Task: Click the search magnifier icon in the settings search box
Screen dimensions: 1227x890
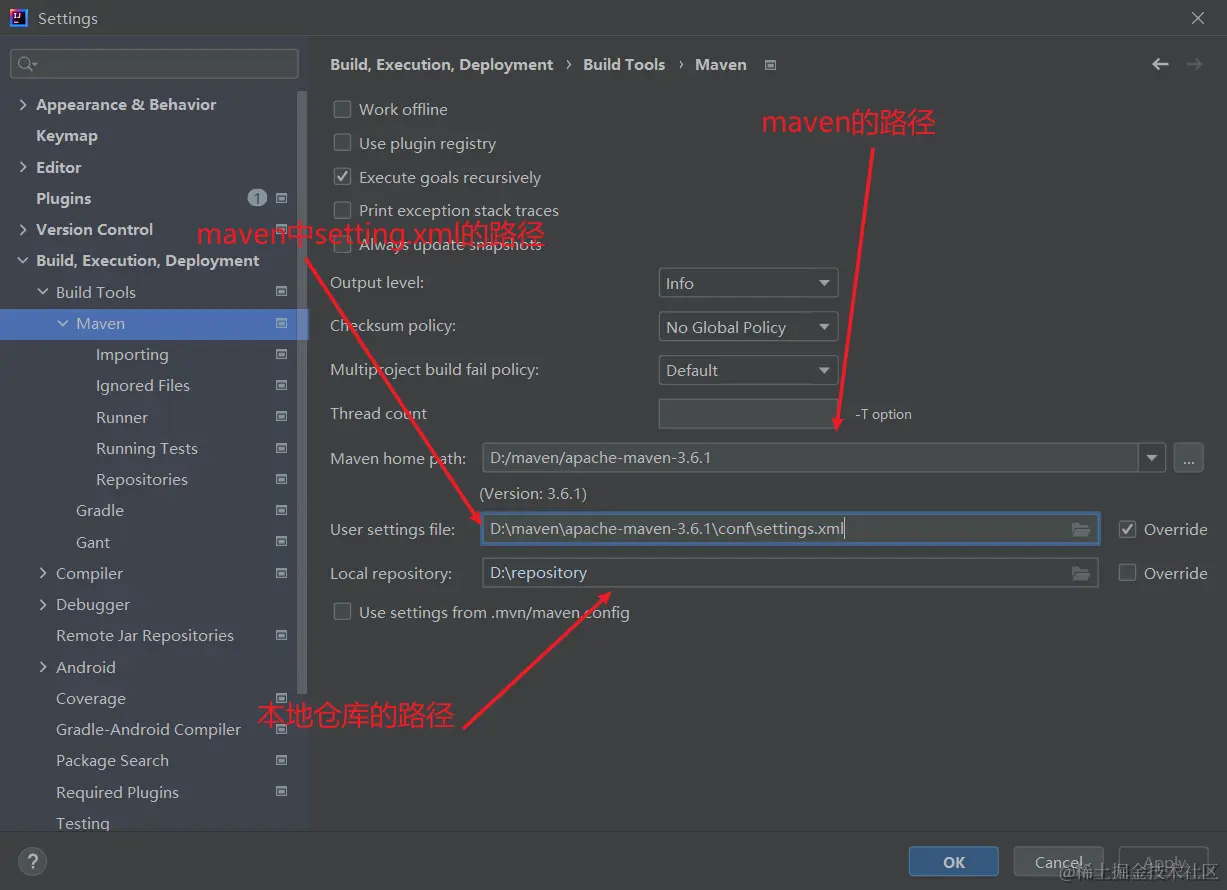Action: (25, 64)
